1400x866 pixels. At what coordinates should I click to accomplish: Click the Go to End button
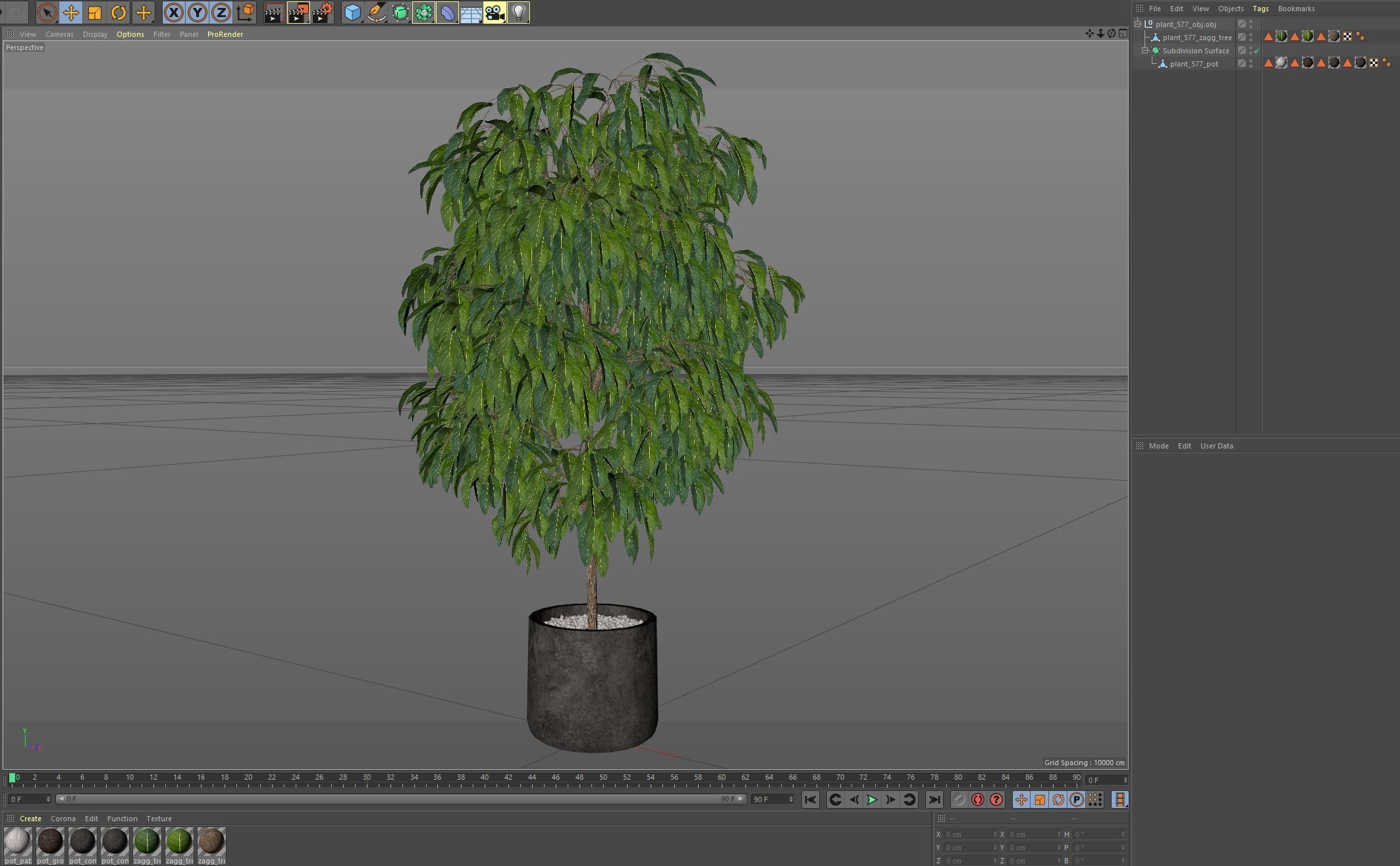coord(934,799)
